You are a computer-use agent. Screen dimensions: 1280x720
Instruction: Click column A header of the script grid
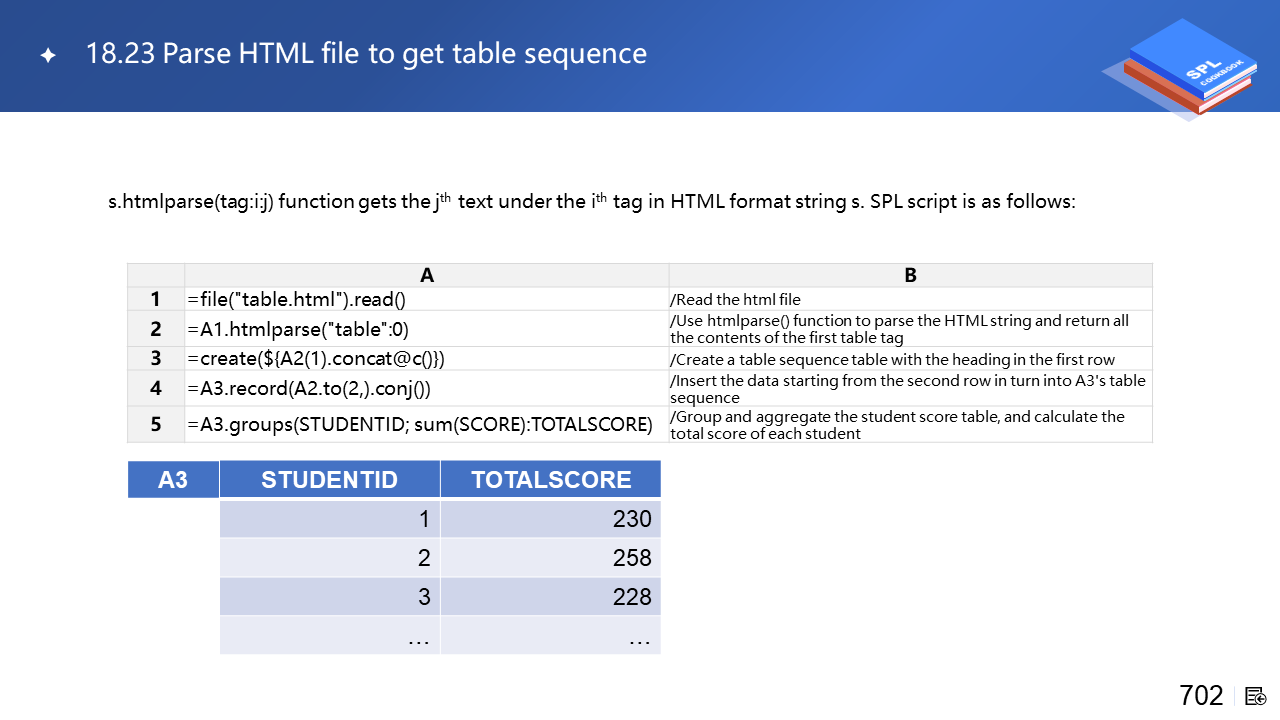[x=427, y=275]
